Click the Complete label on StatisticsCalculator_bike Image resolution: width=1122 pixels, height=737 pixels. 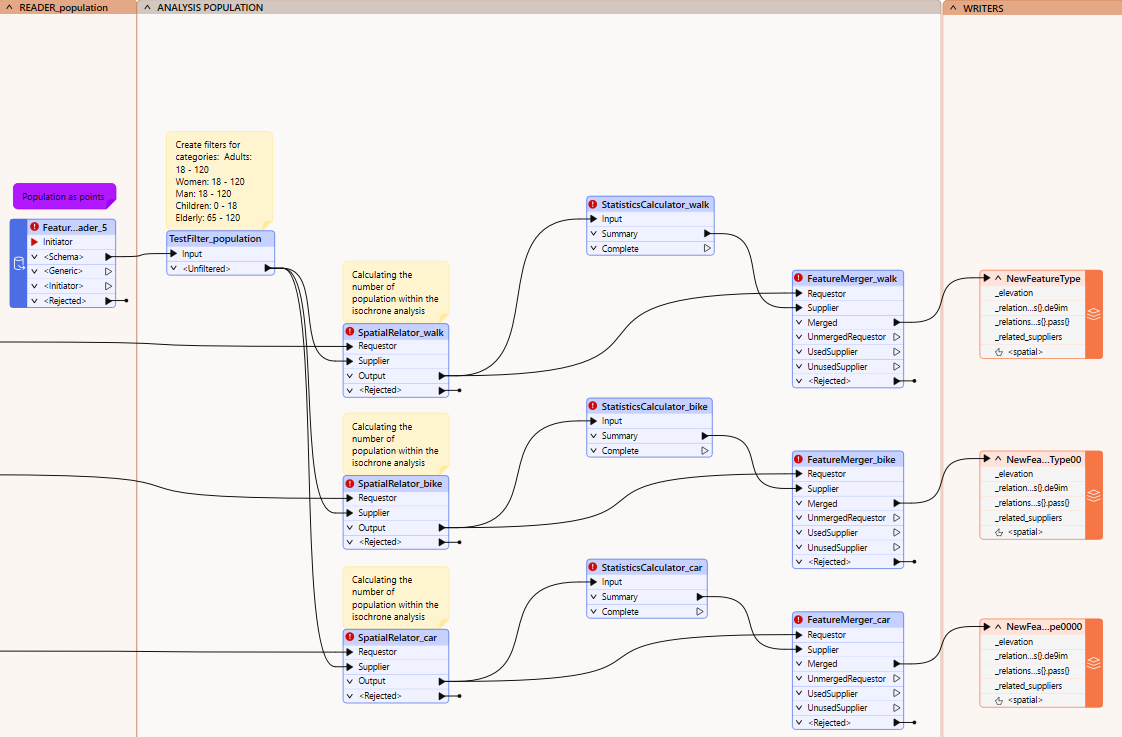[620, 451]
